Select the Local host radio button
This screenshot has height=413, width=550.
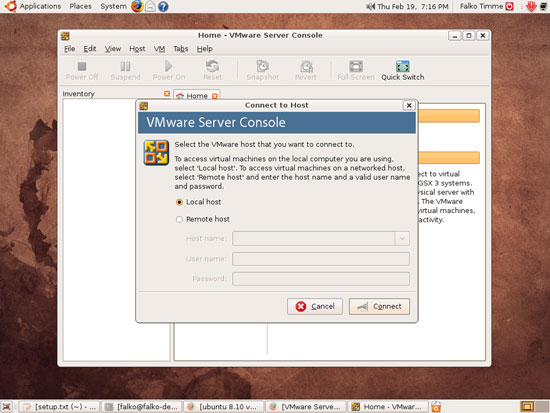click(x=179, y=202)
